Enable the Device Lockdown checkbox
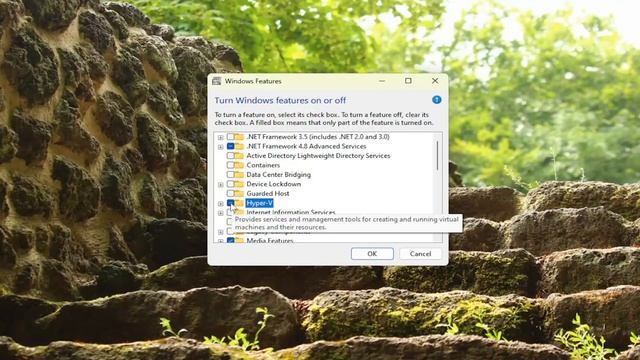The width and height of the screenshot is (640, 360). 230,184
